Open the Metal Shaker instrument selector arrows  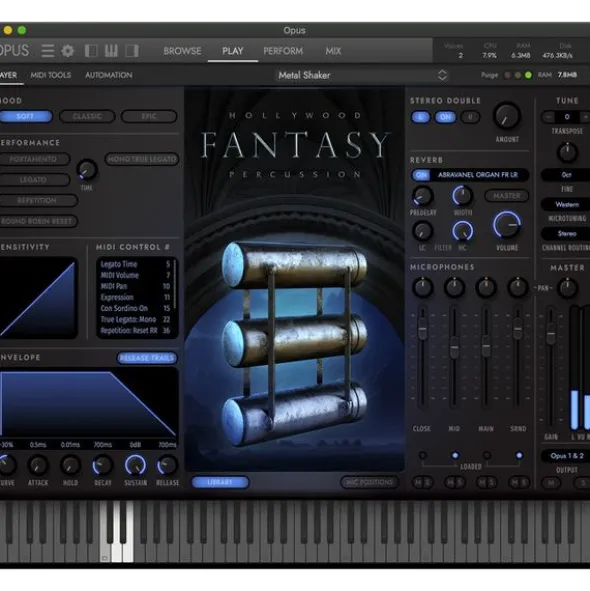coord(442,75)
